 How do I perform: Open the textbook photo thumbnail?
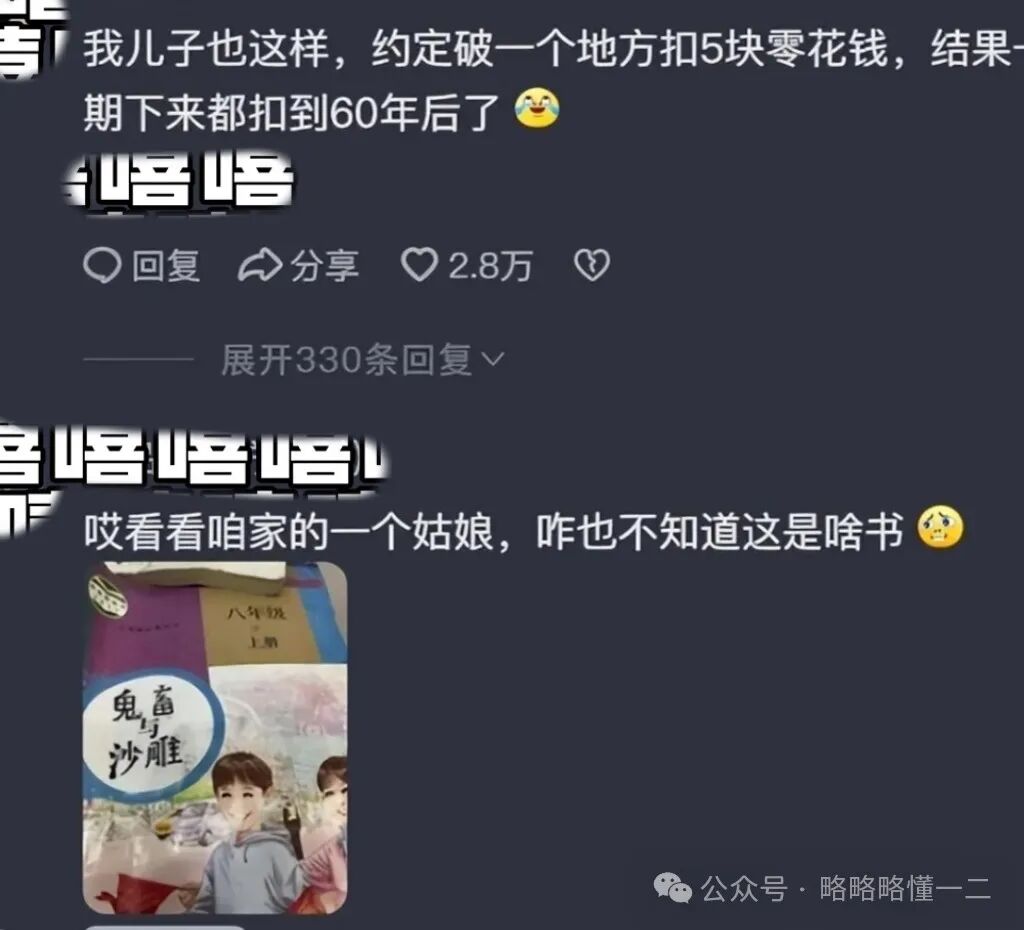coord(216,738)
